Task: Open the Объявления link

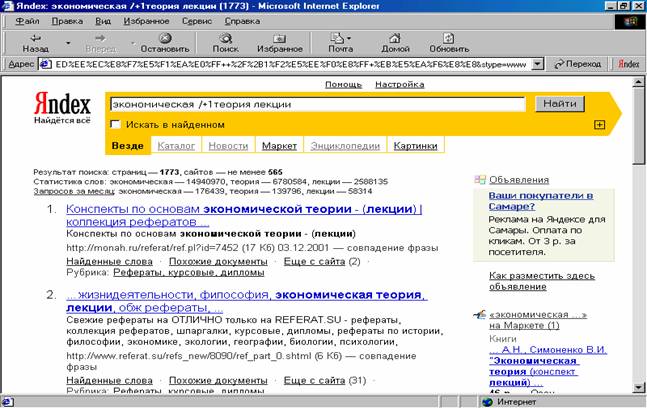Action: click(x=519, y=180)
